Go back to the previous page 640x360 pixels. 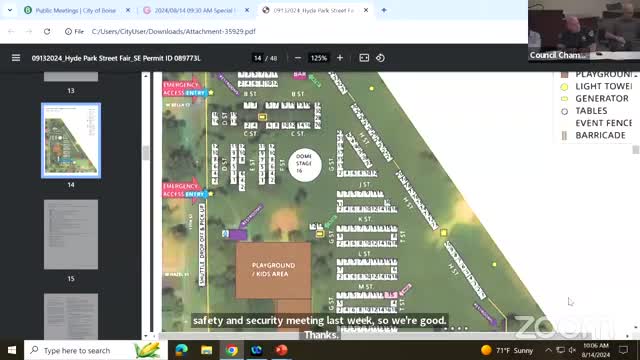11,31
